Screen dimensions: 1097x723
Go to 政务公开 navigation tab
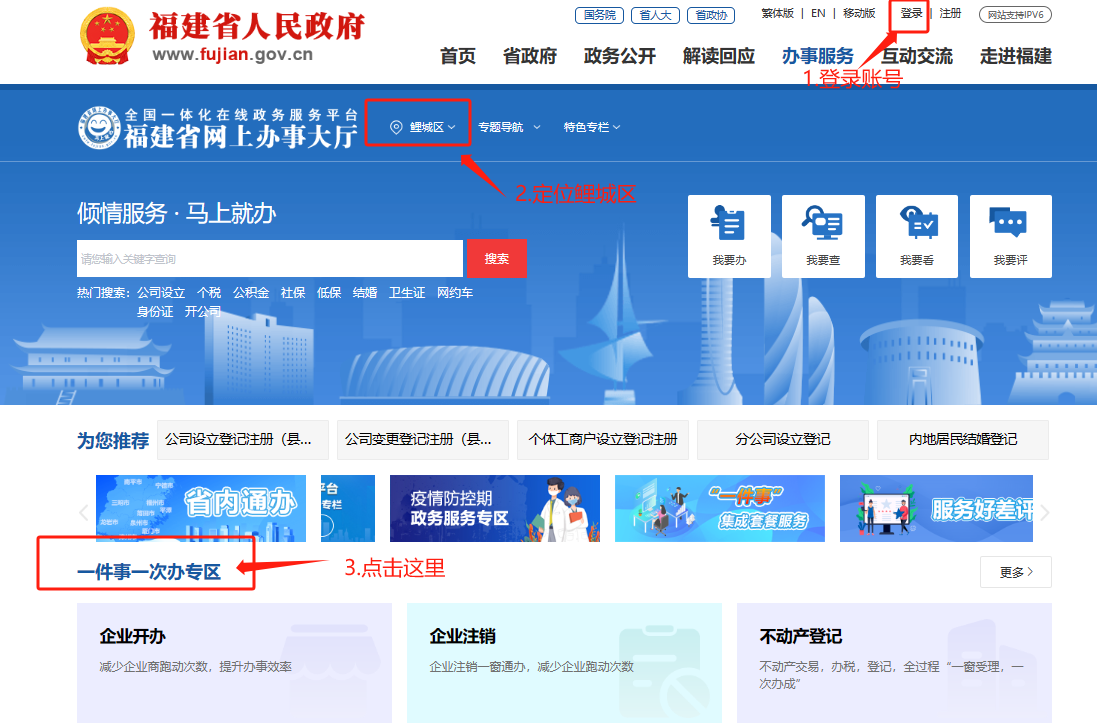pyautogui.click(x=619, y=56)
